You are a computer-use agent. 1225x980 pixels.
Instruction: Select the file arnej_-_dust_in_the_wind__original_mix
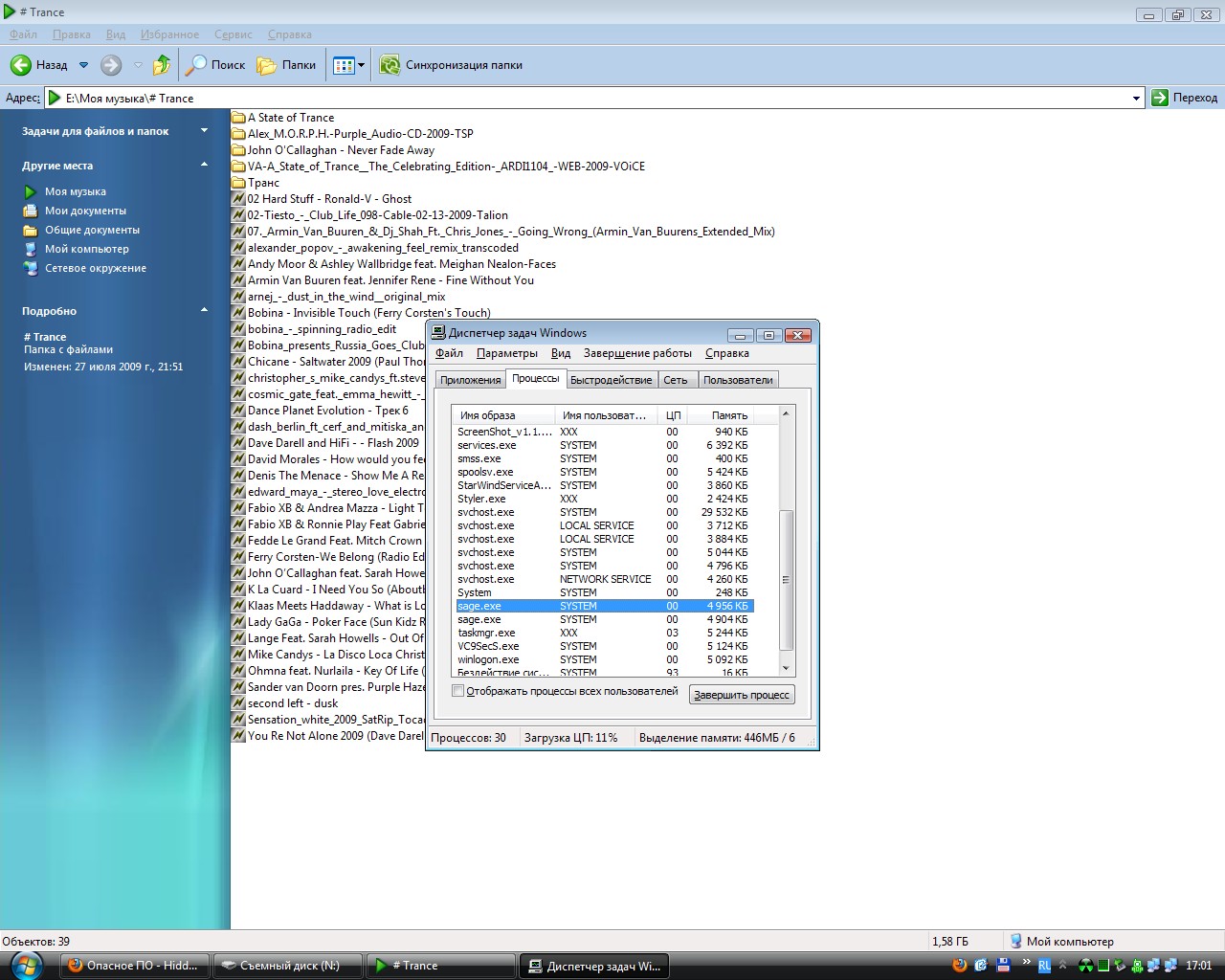point(339,297)
